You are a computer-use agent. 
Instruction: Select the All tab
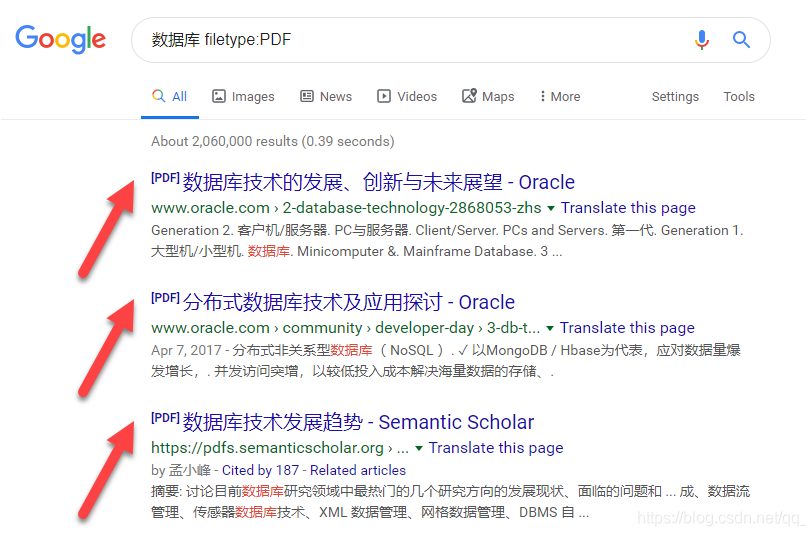[x=170, y=96]
